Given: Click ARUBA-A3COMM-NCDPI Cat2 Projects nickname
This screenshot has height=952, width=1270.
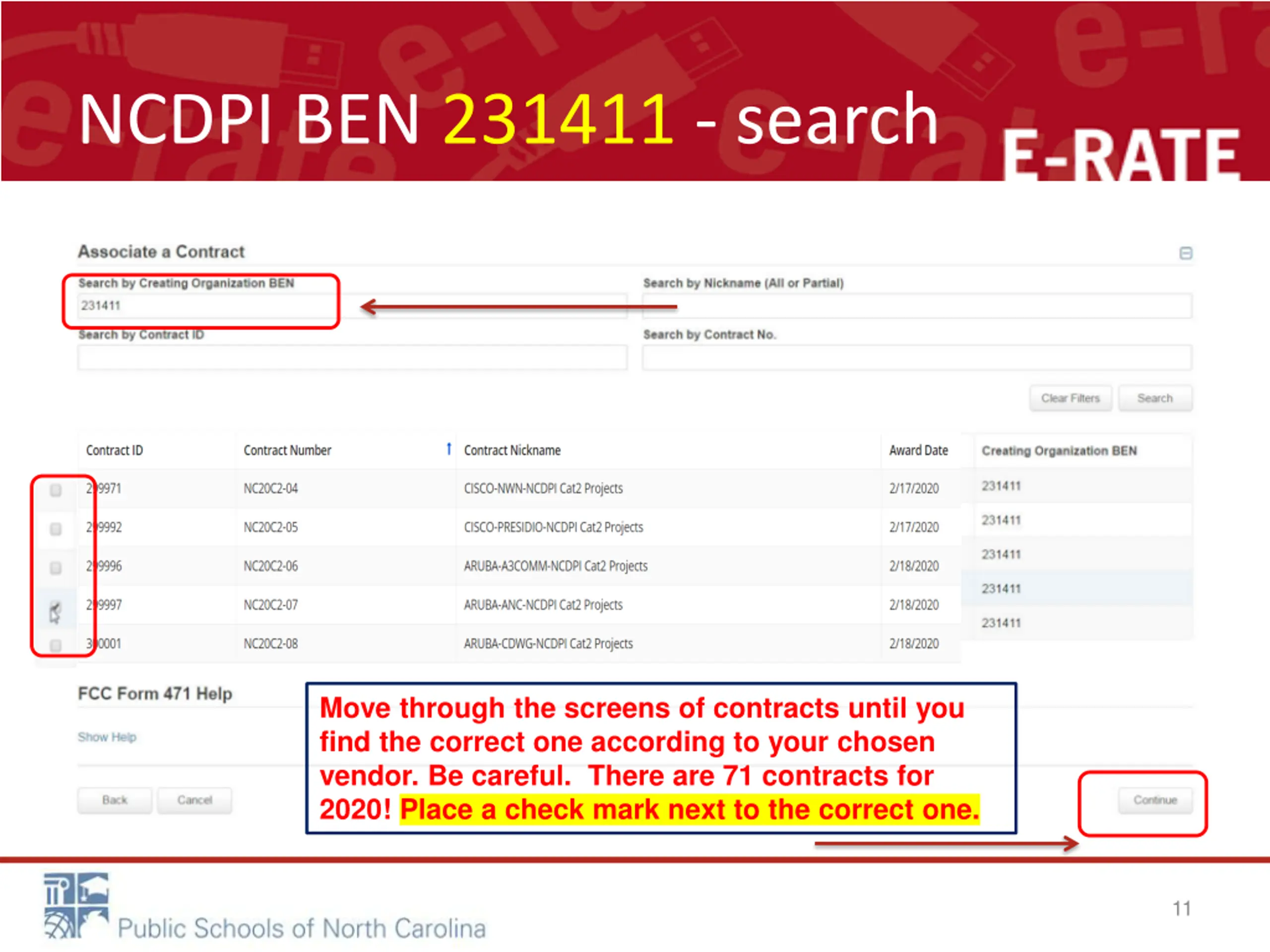Looking at the screenshot, I should [556, 566].
